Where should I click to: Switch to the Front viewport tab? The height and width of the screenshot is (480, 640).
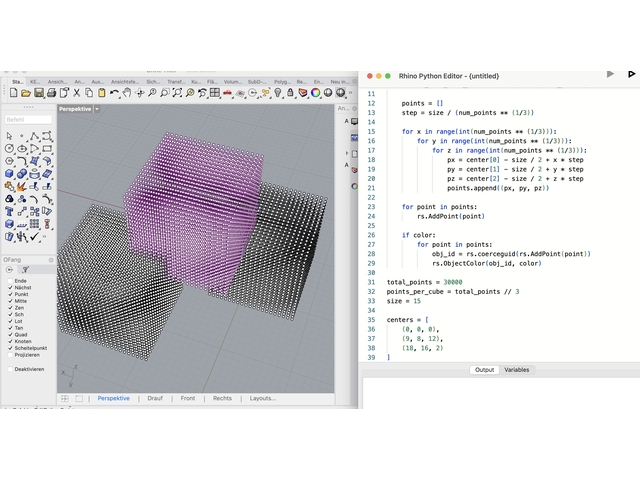(x=188, y=398)
